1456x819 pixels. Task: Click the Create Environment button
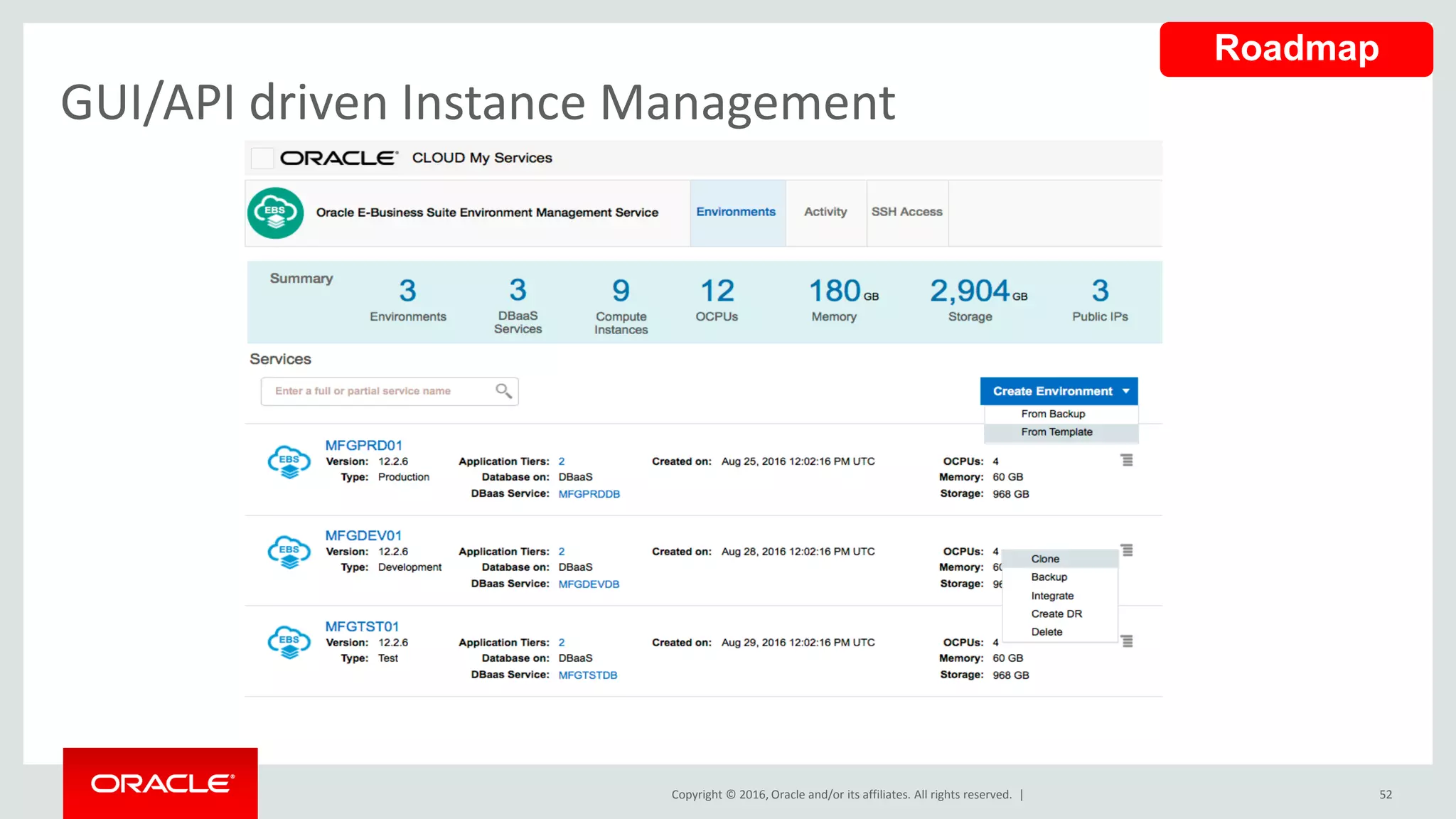coord(1059,391)
